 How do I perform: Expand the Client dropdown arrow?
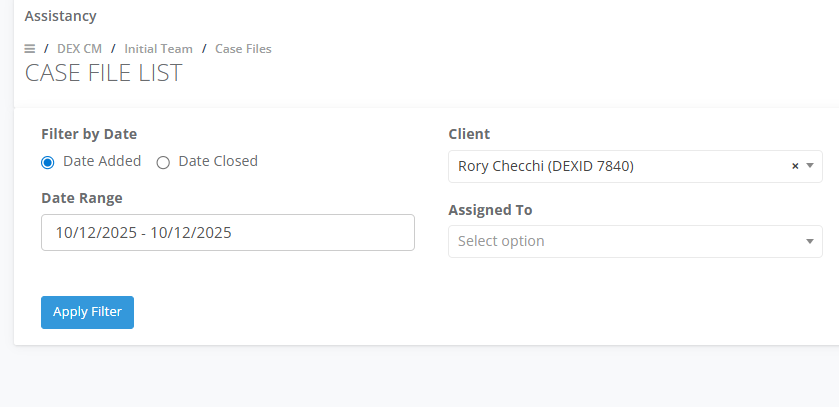809,166
